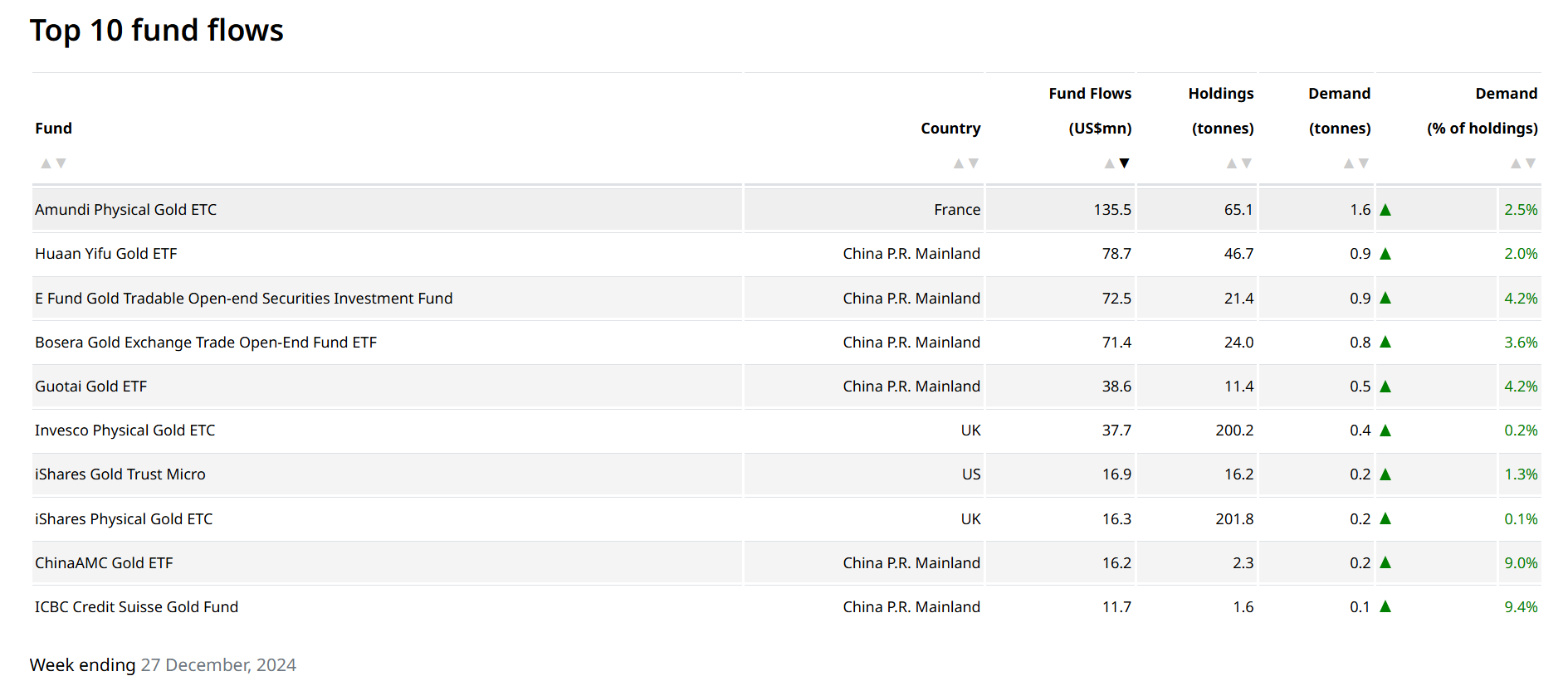Sort Fund column ascending arrow
Image resolution: width=1568 pixels, height=681 pixels.
(46, 163)
